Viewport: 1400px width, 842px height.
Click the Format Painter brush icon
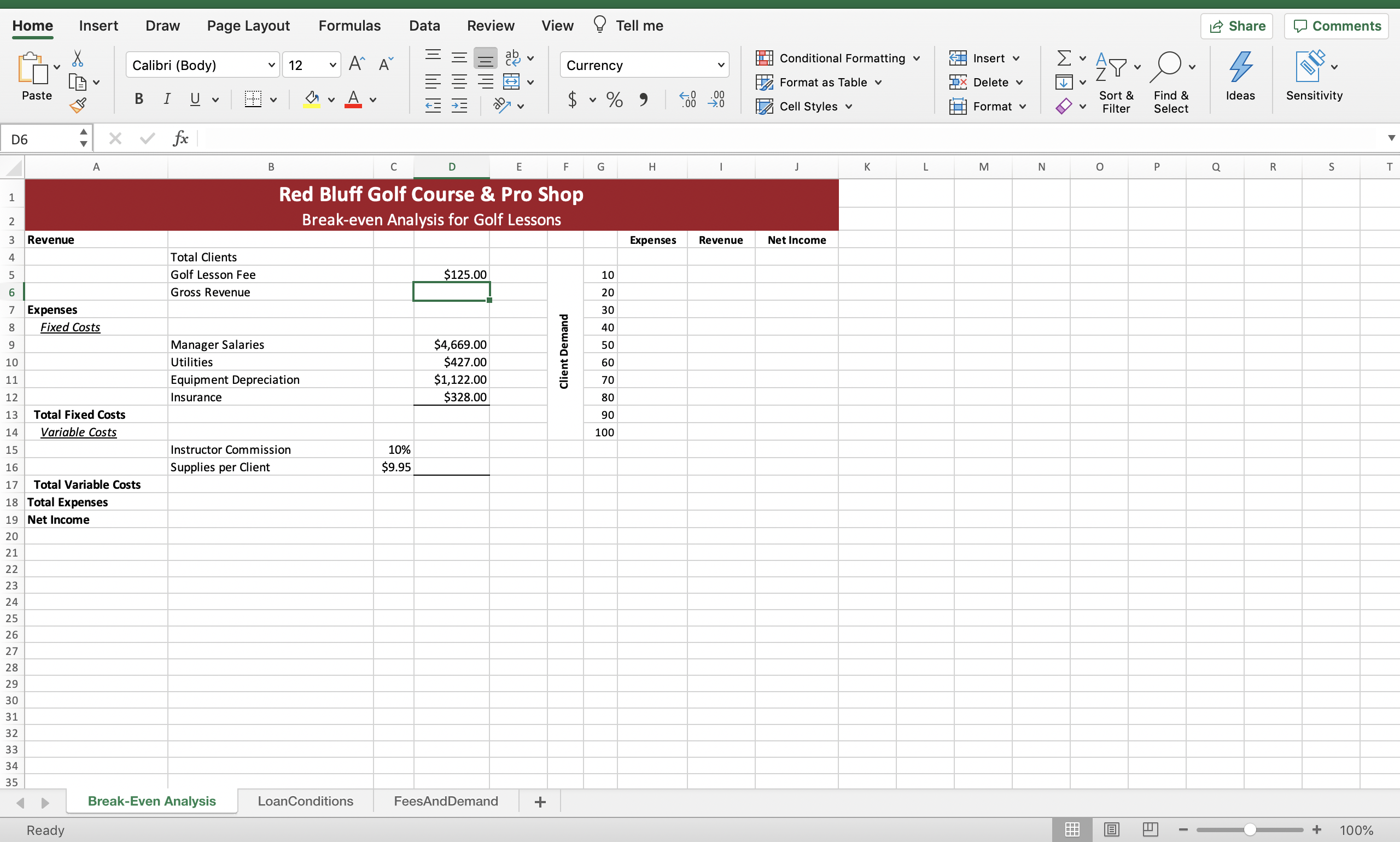[x=78, y=105]
